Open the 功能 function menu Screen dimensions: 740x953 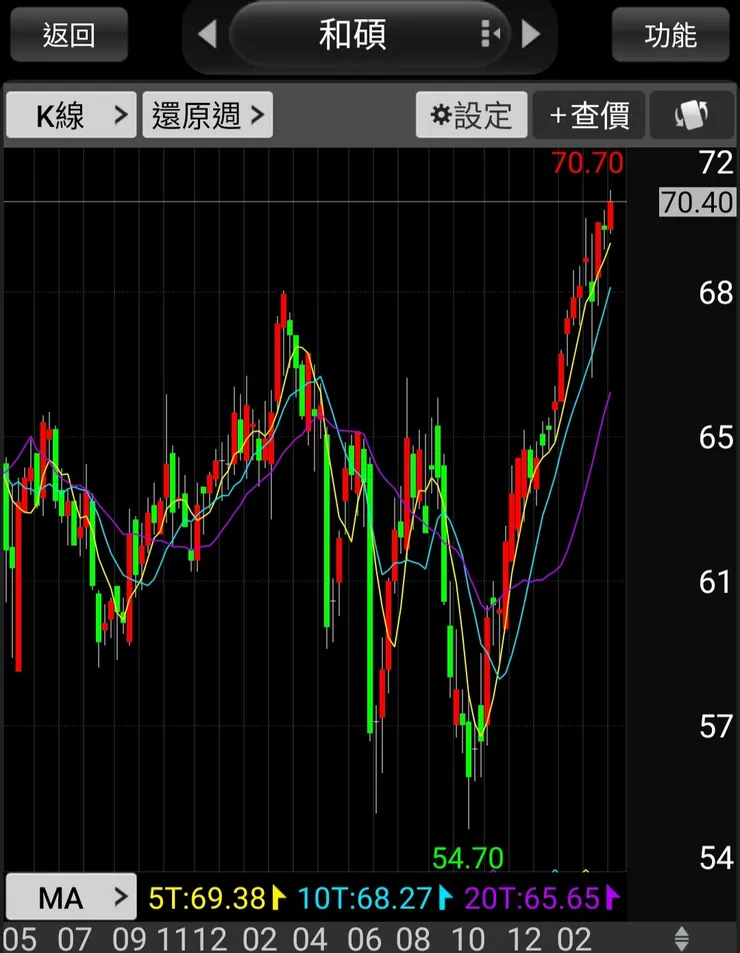[670, 35]
